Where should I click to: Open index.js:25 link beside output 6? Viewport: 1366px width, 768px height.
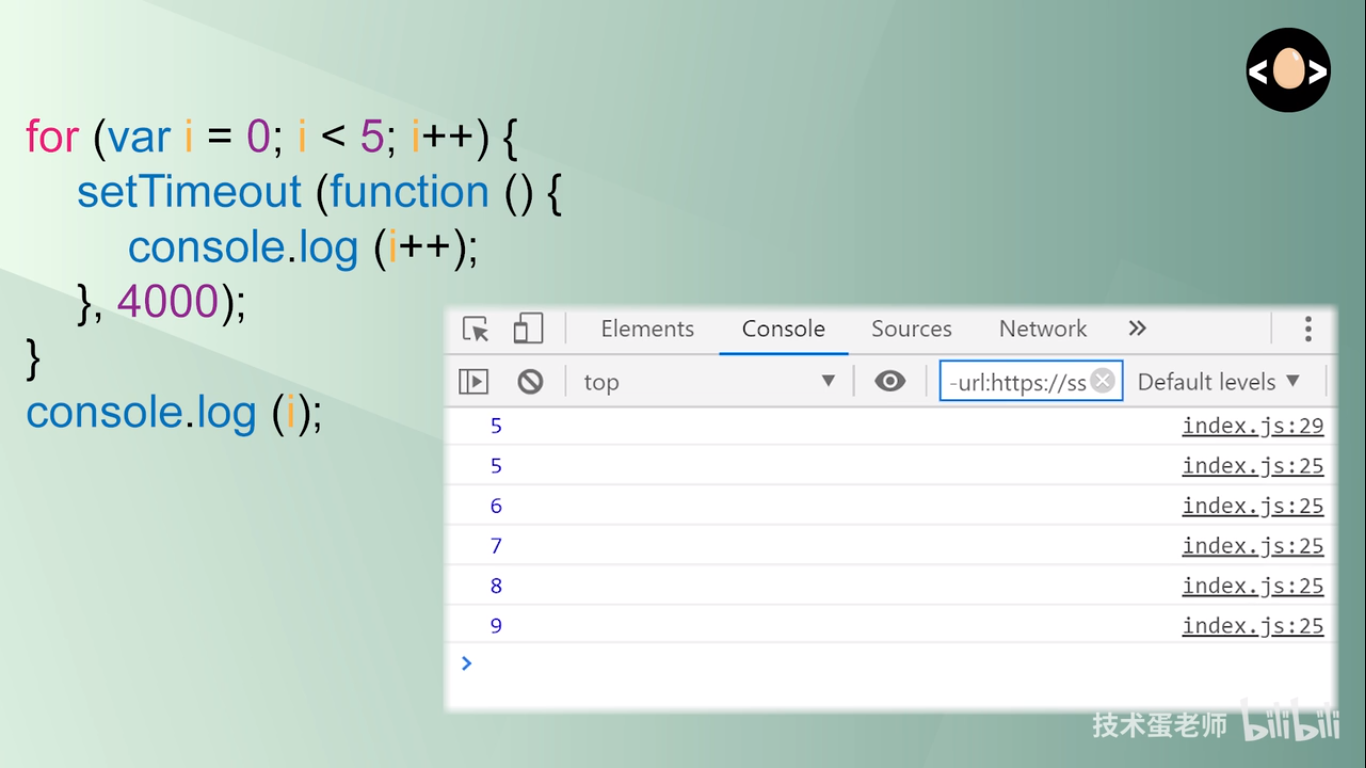(1253, 506)
